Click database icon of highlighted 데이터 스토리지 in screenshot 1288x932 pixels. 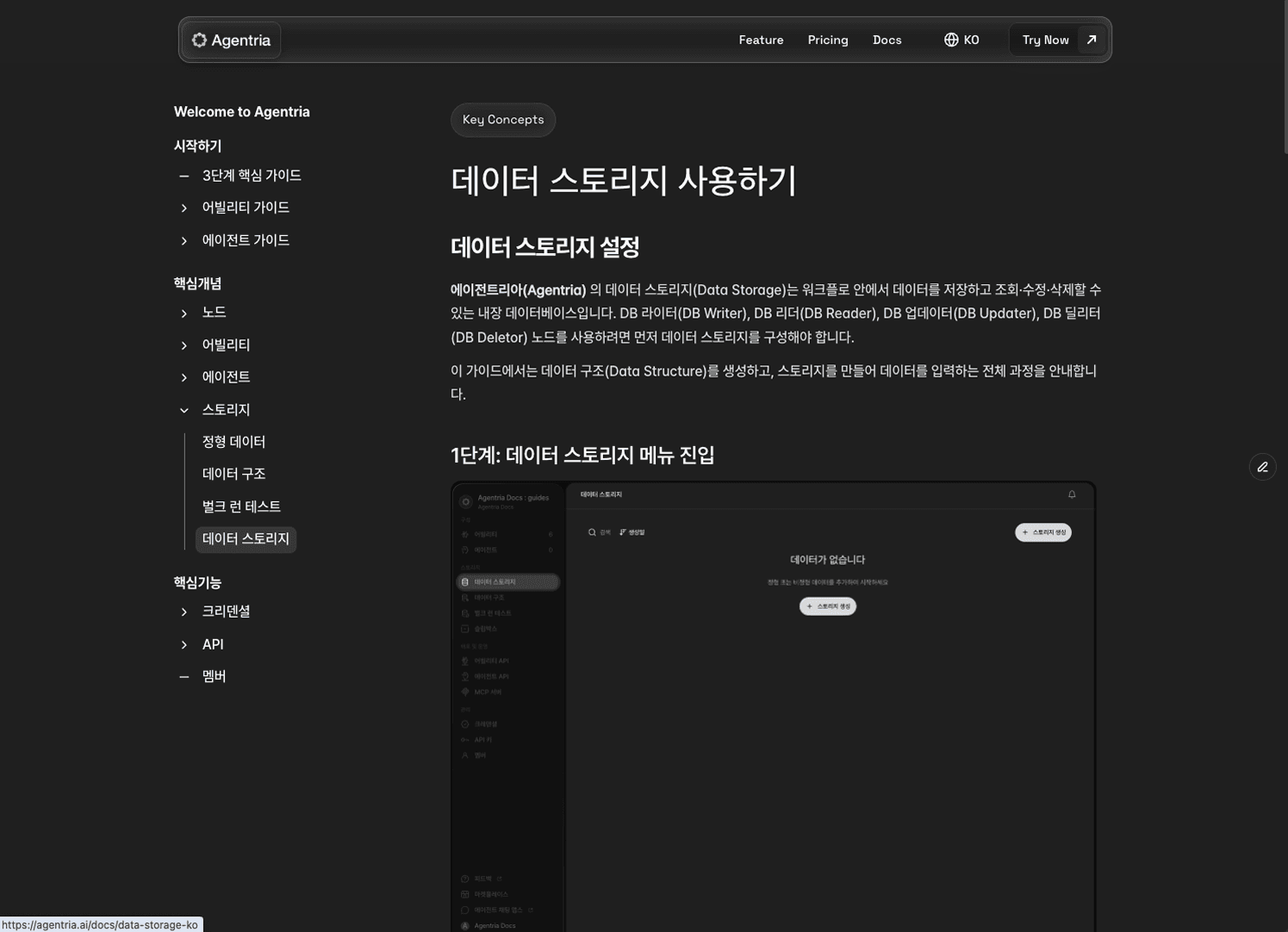tap(465, 582)
